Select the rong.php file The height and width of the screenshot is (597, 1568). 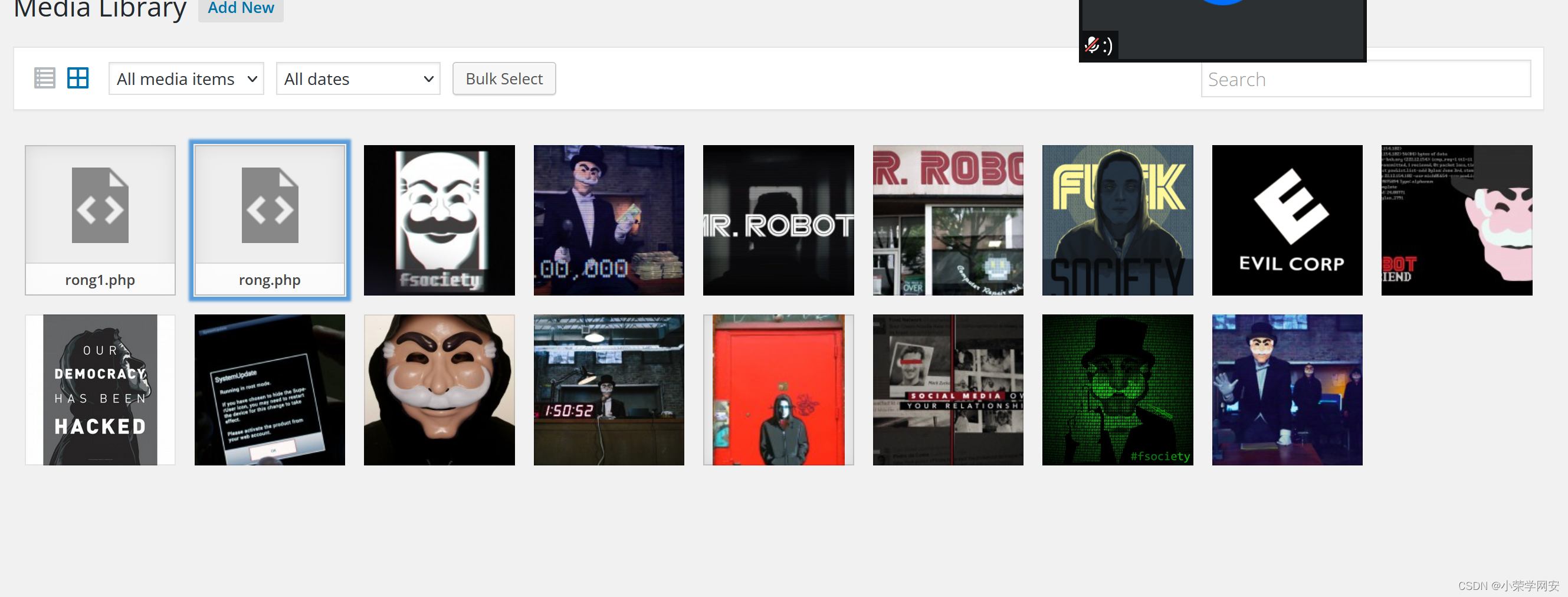270,220
